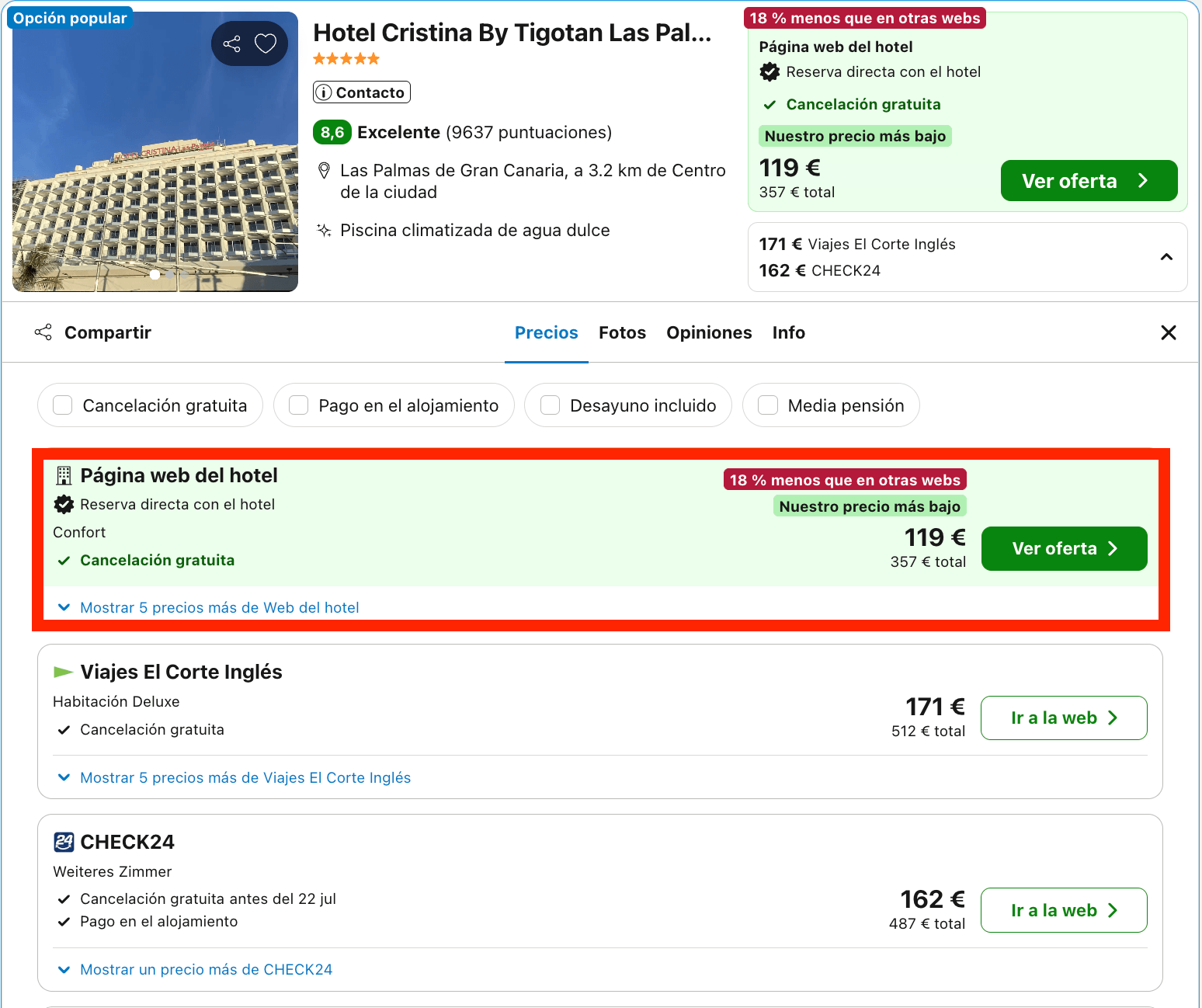
Task: Click the Weiteres Zimmer room text
Action: pos(113,871)
